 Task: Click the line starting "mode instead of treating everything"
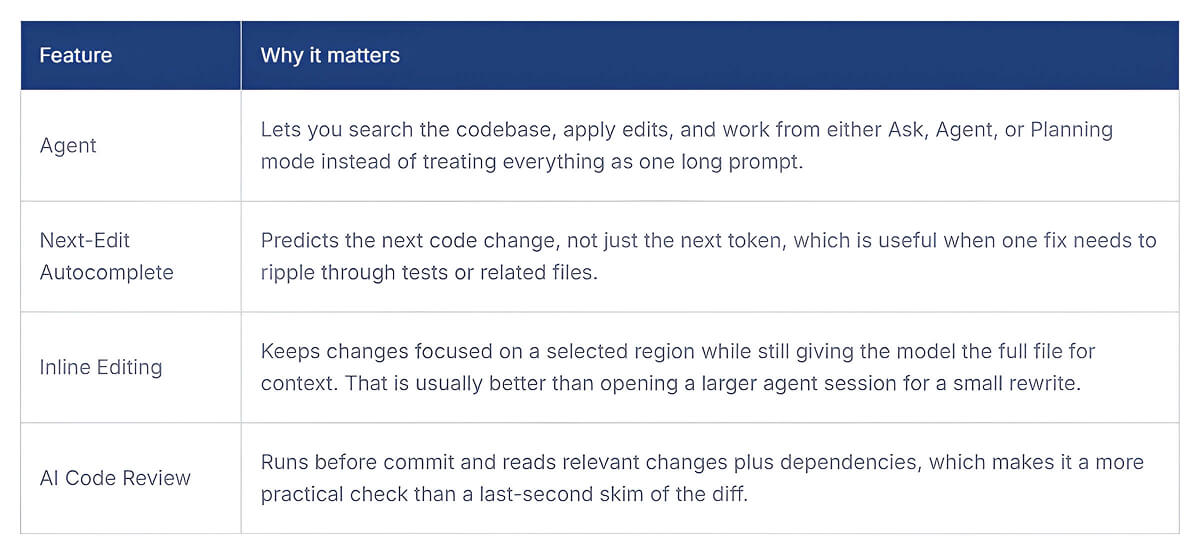pos(531,160)
